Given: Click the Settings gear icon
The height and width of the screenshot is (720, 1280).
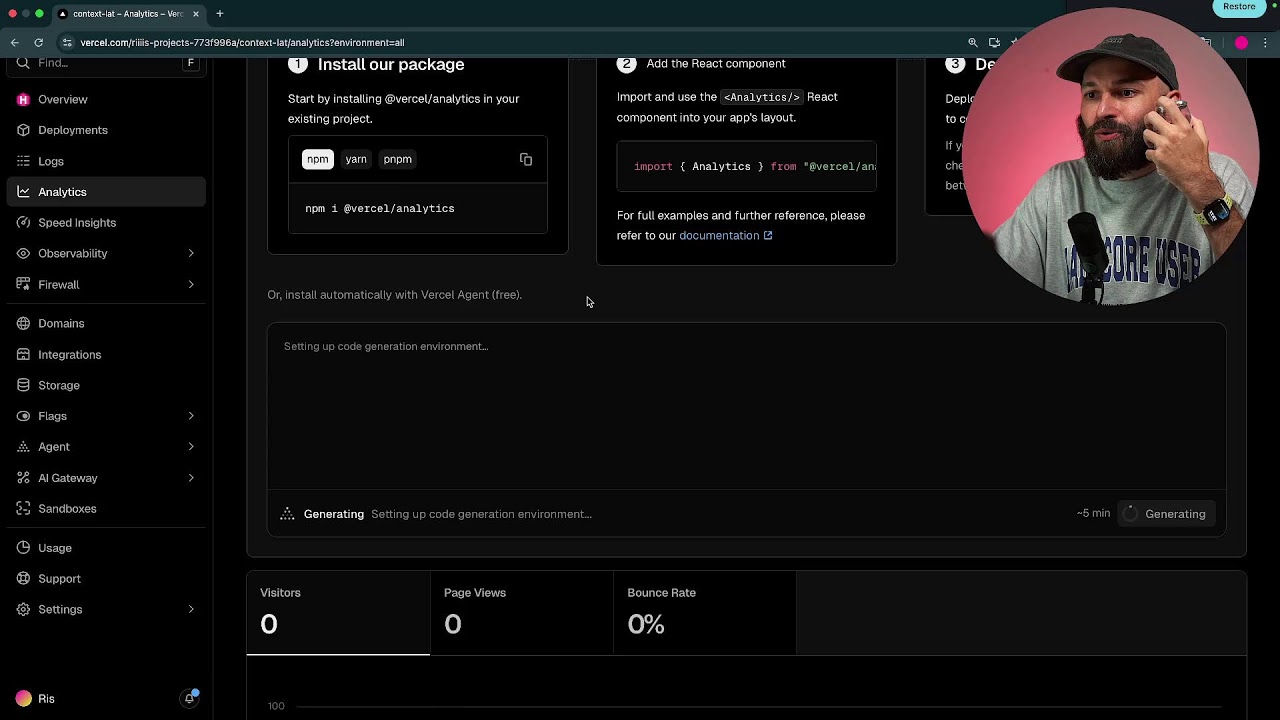Looking at the screenshot, I should pos(23,610).
